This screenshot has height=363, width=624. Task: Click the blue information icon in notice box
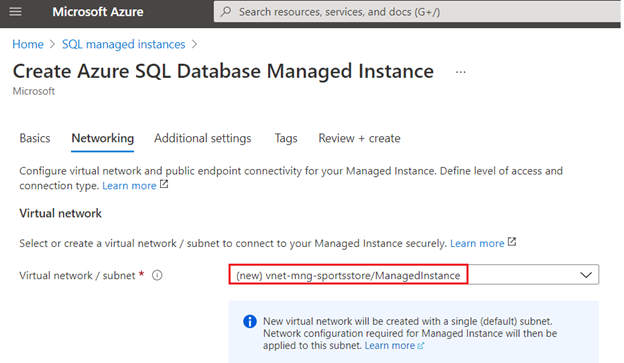pos(250,321)
